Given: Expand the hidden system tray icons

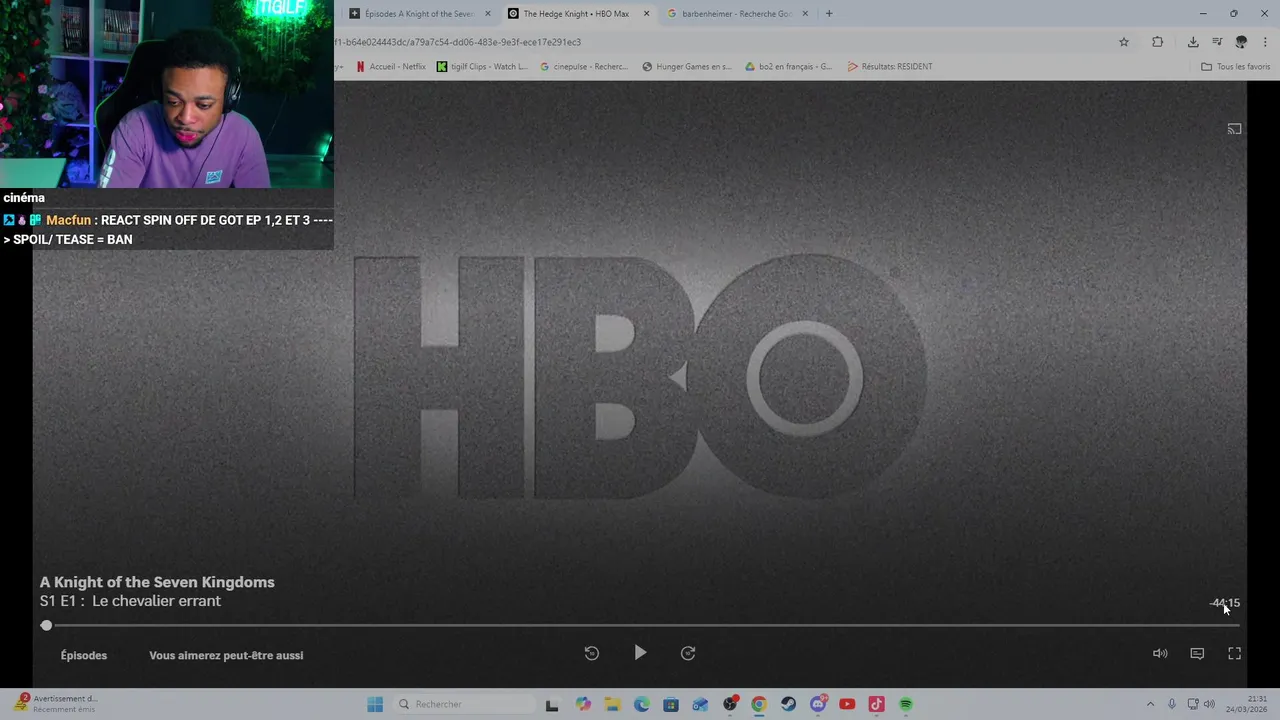Looking at the screenshot, I should tap(1150, 704).
